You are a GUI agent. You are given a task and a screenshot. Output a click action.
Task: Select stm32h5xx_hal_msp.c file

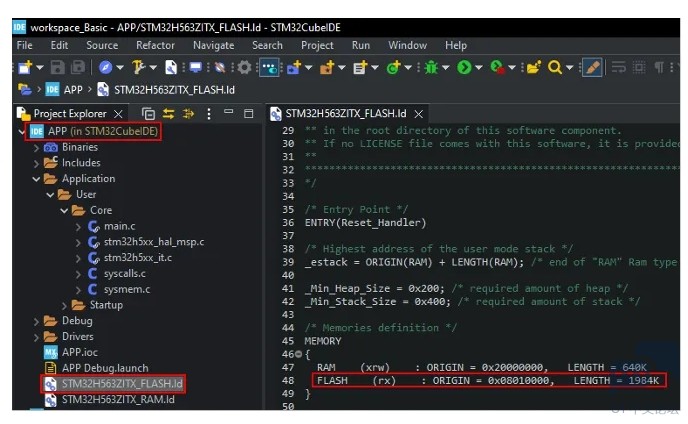(x=154, y=242)
